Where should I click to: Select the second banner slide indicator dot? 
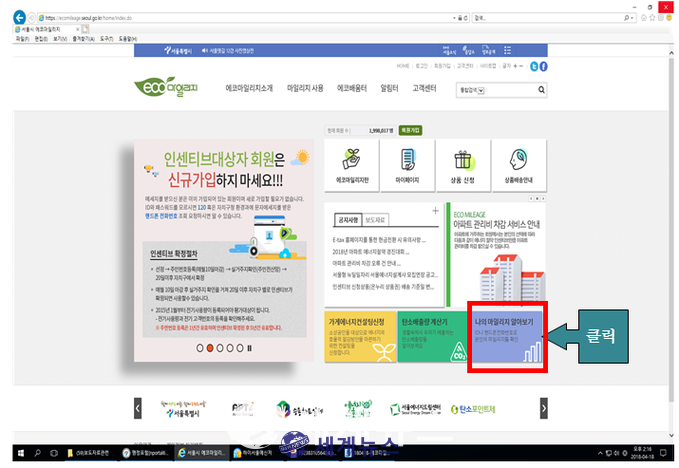coord(211,348)
